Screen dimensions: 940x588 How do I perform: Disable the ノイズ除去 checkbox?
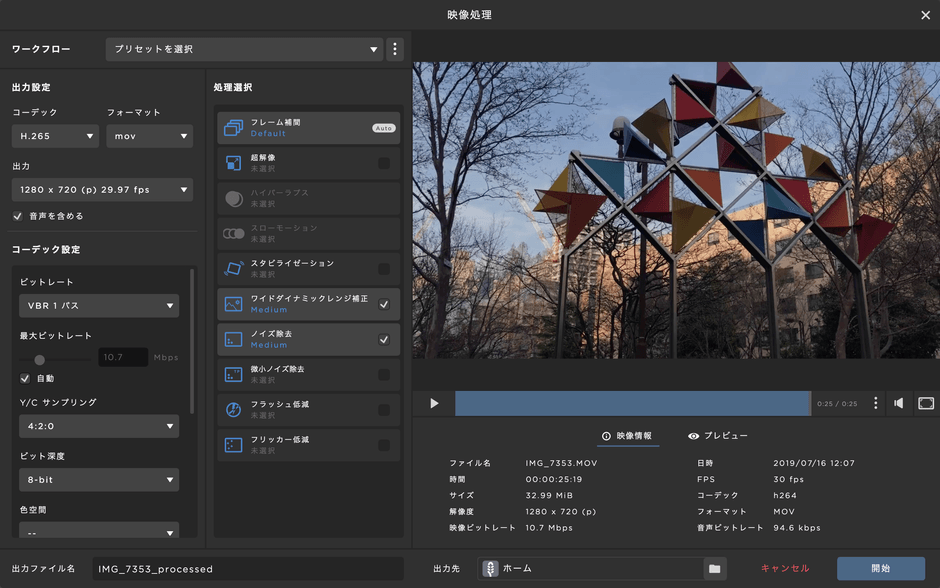(x=384, y=340)
